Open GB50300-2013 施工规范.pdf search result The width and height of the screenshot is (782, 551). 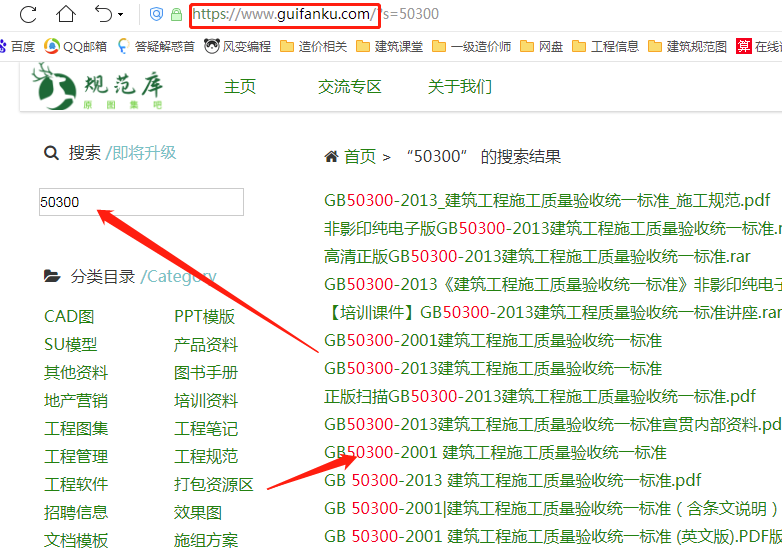coord(546,200)
